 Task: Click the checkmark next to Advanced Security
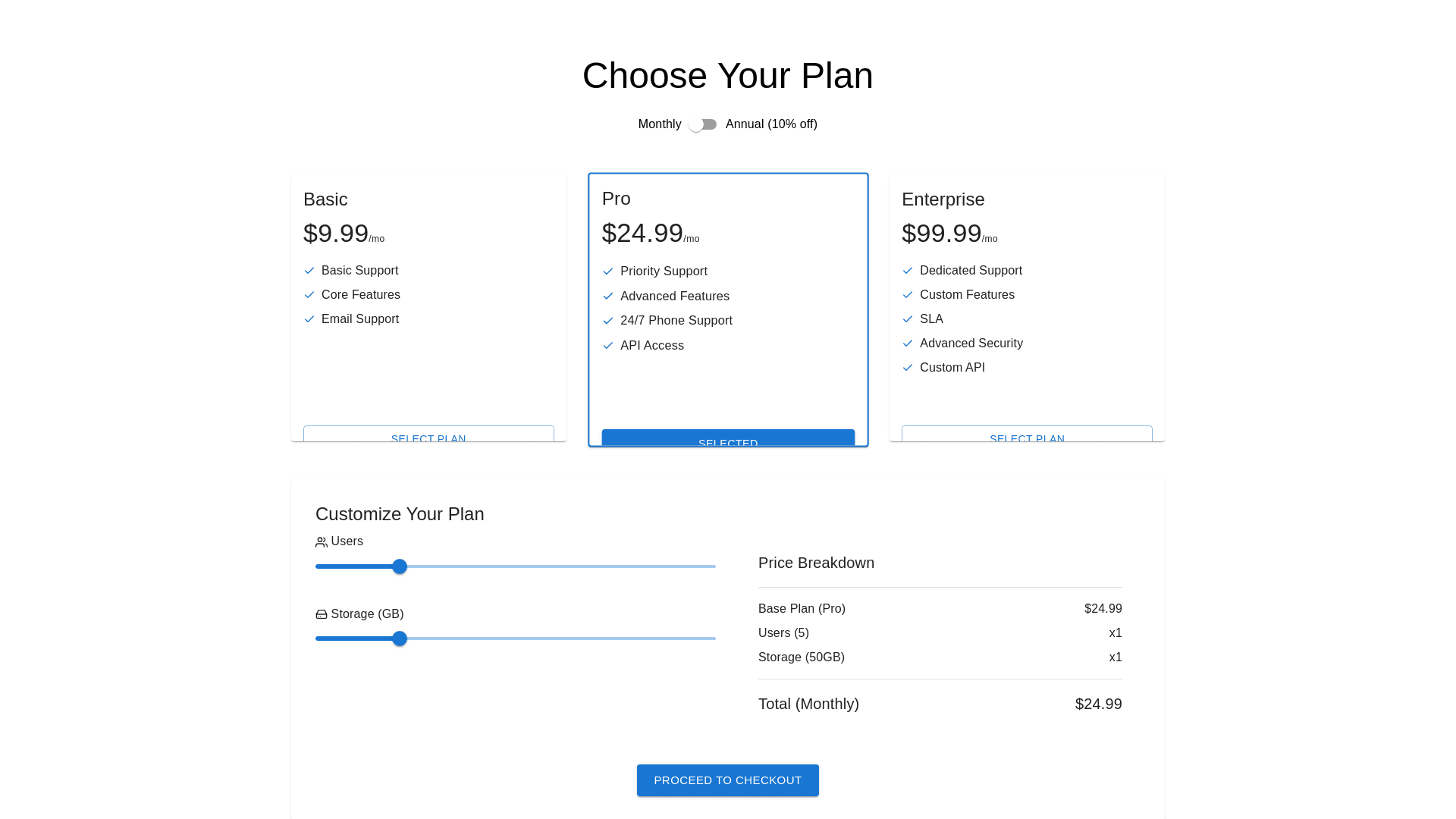click(x=908, y=344)
